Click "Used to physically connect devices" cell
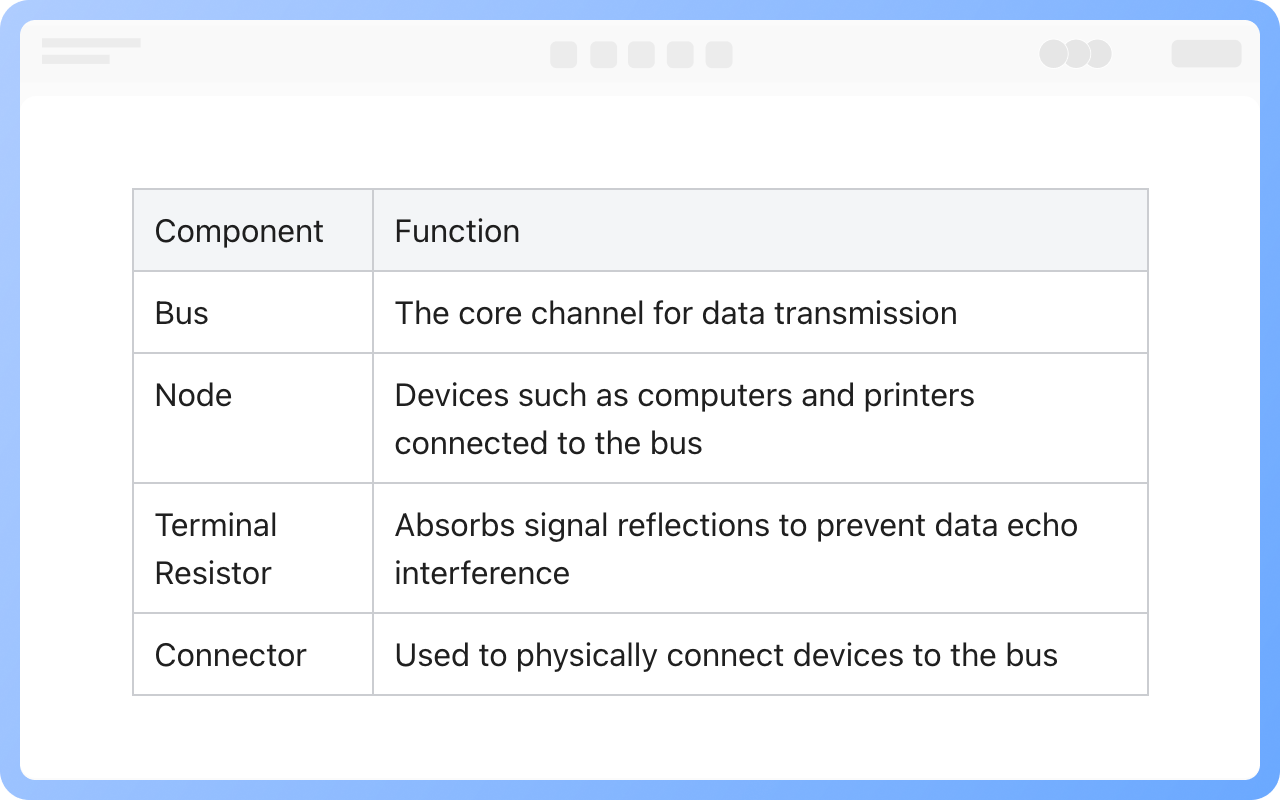Image resolution: width=1280 pixels, height=800 pixels. tap(725, 655)
